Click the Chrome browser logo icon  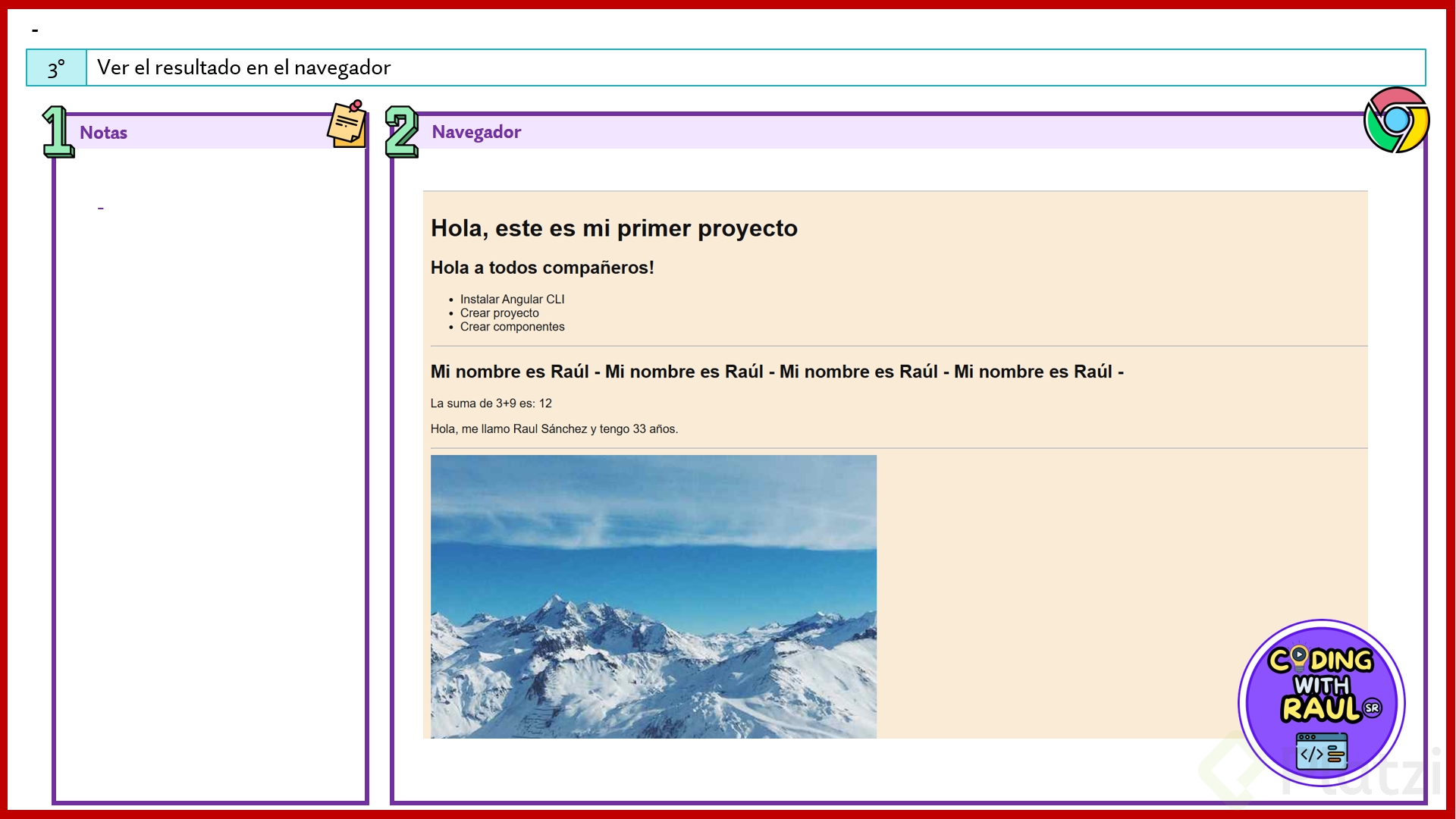pyautogui.click(x=1396, y=120)
